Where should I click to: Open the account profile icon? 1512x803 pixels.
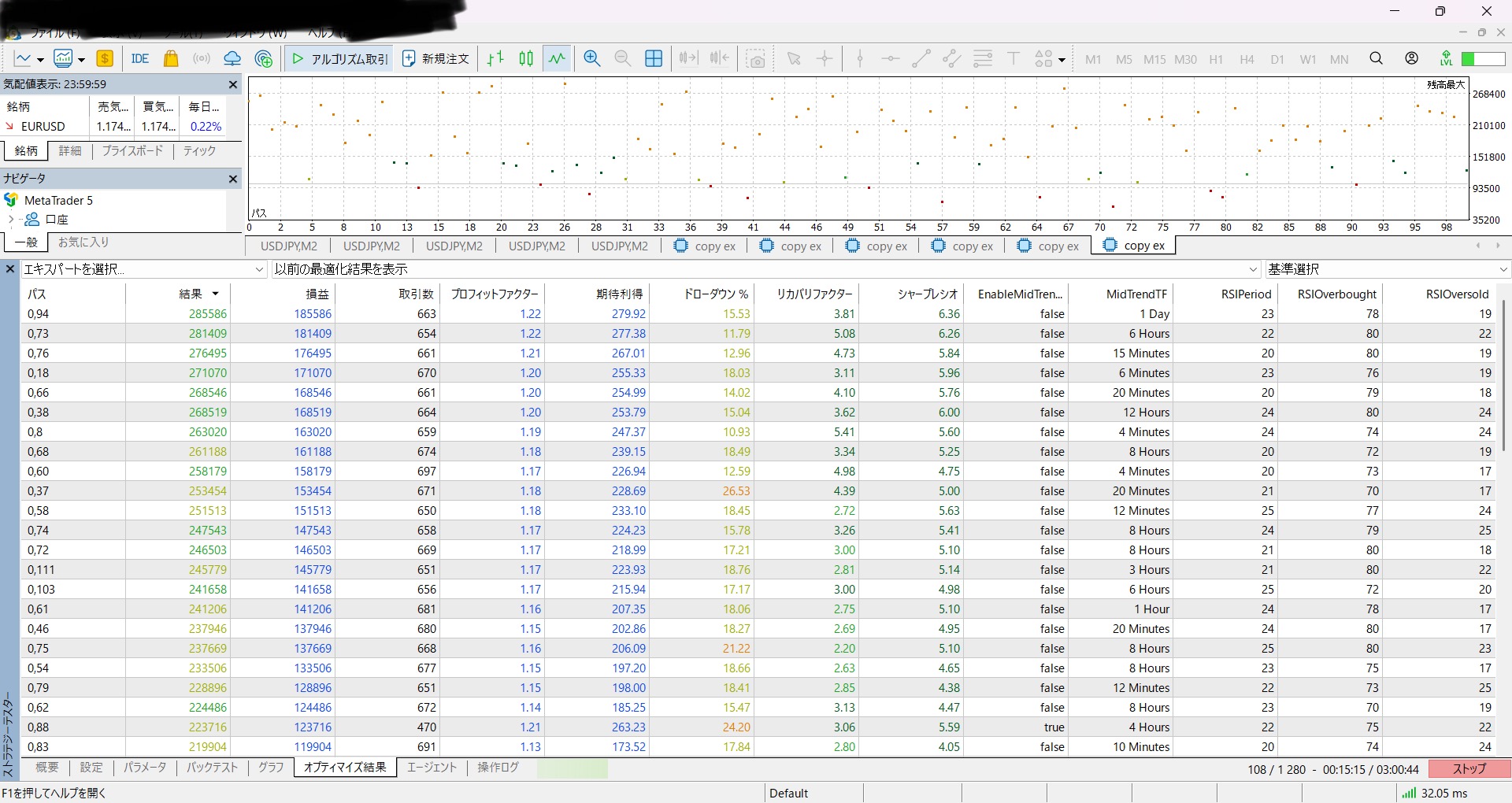tap(1412, 58)
